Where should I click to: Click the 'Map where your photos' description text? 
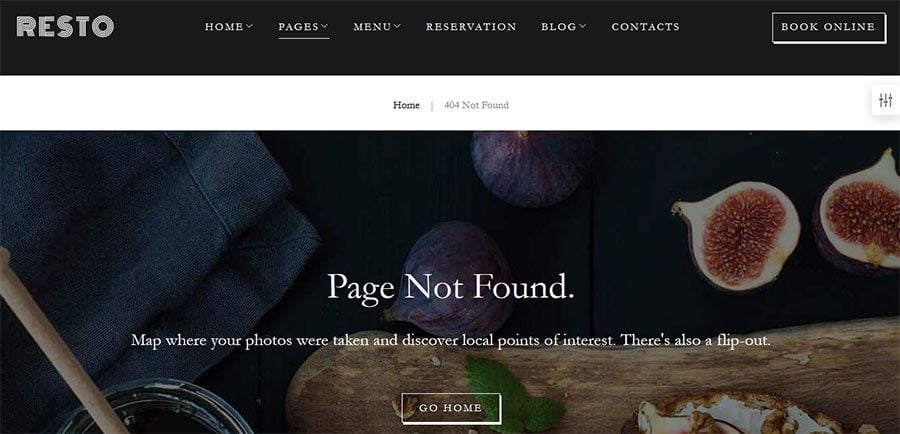(451, 340)
